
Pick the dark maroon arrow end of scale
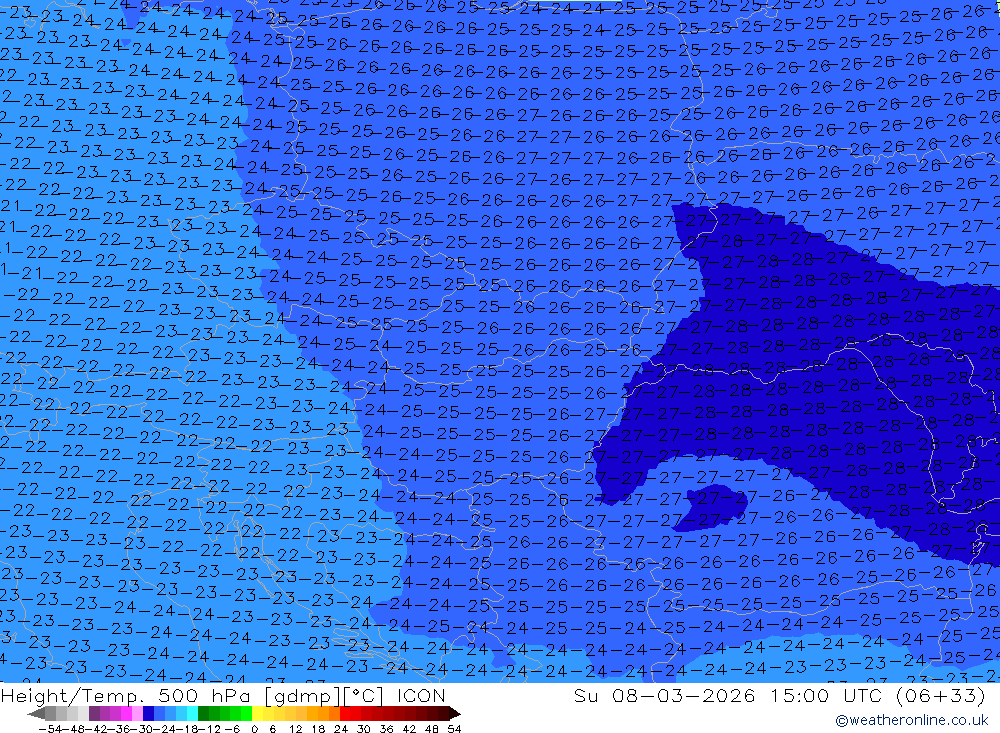click(x=454, y=713)
